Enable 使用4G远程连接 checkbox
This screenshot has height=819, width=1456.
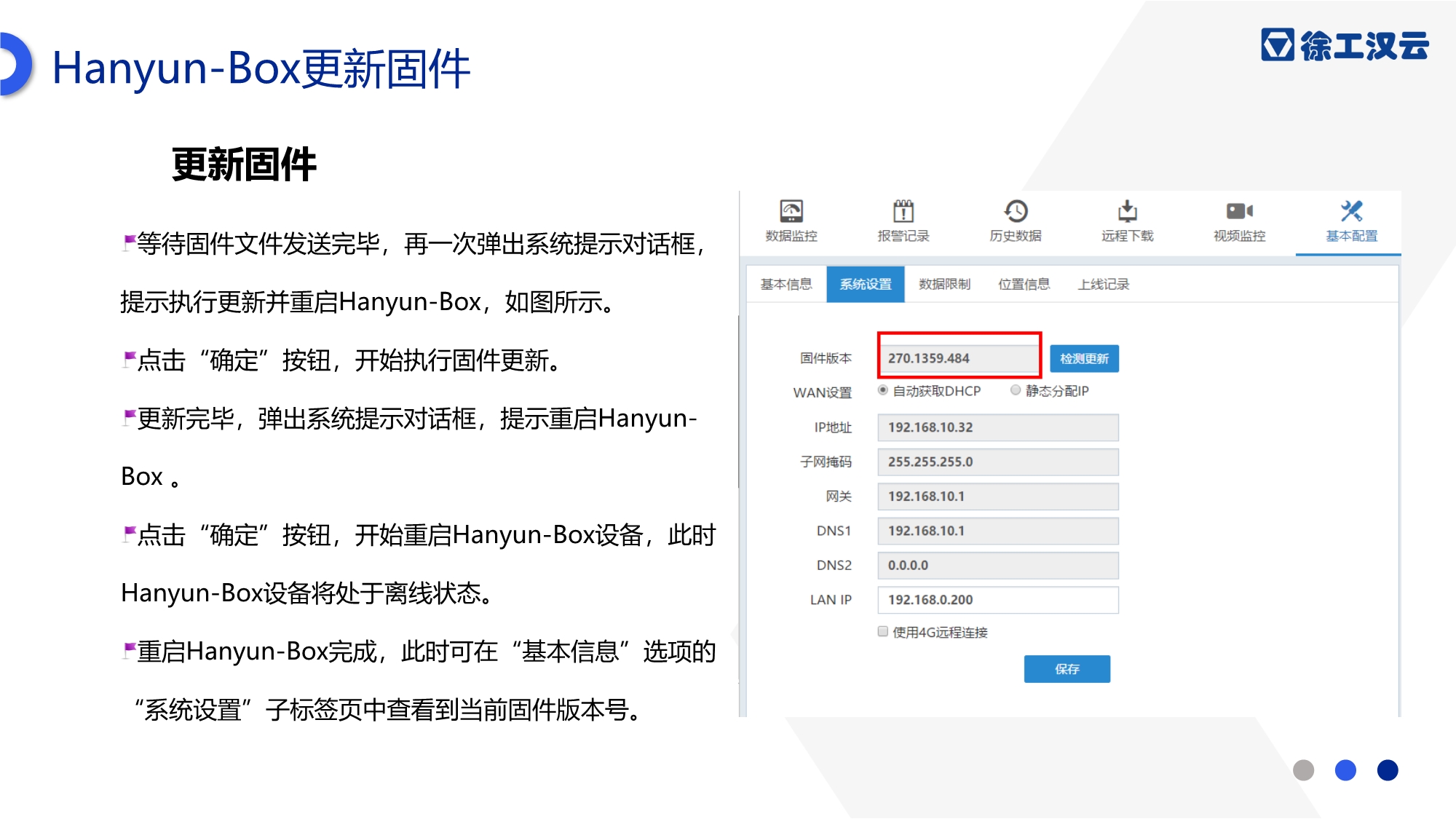pyautogui.click(x=883, y=631)
